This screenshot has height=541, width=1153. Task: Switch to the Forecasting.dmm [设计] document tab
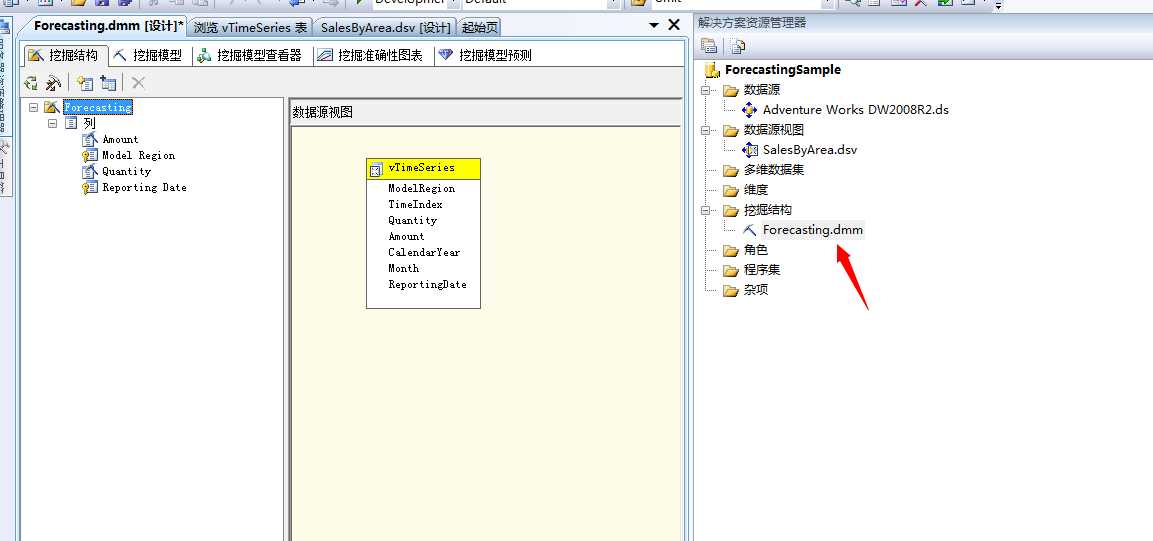[108, 26]
